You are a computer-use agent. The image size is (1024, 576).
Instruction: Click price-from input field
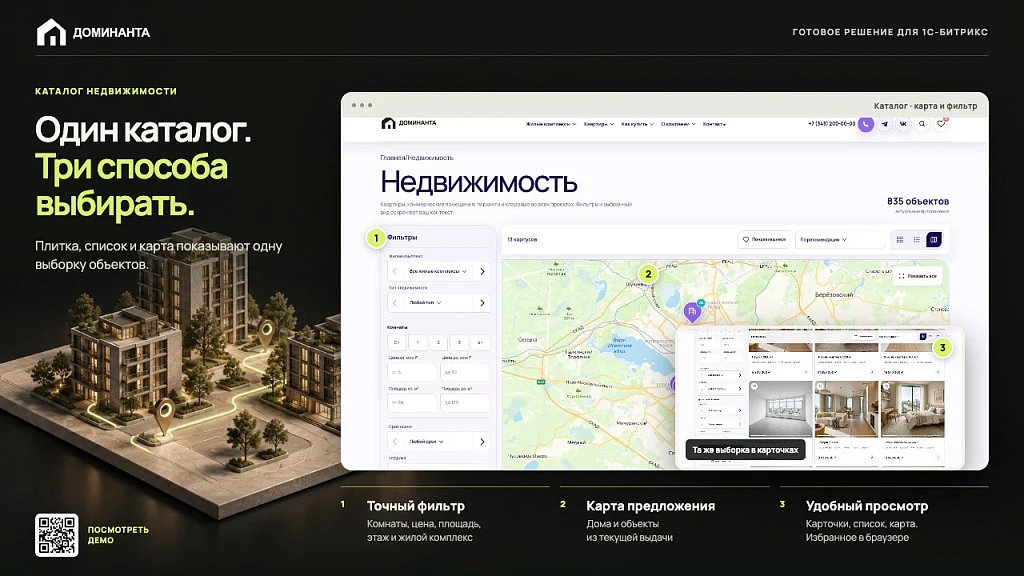[x=412, y=372]
